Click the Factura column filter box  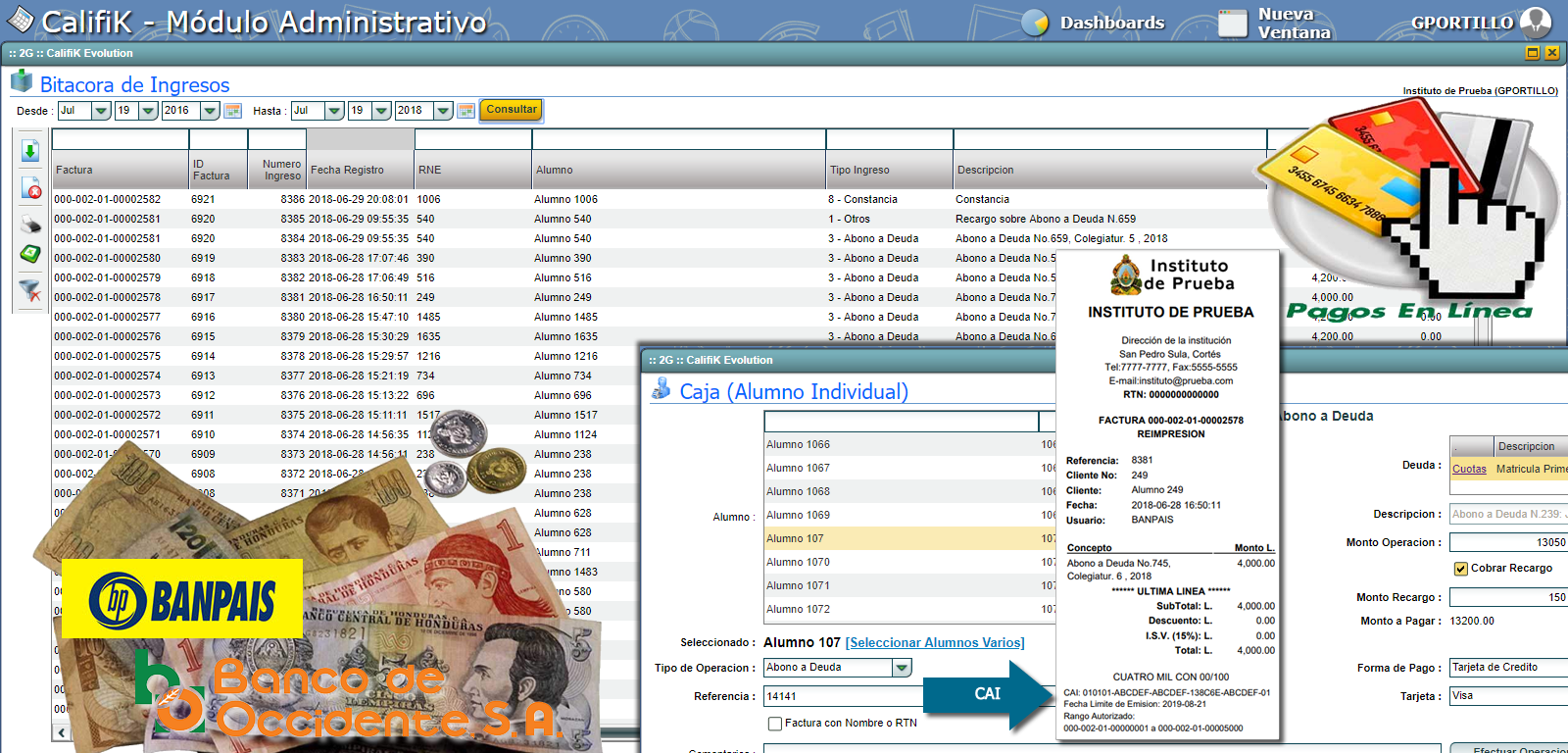(x=121, y=139)
